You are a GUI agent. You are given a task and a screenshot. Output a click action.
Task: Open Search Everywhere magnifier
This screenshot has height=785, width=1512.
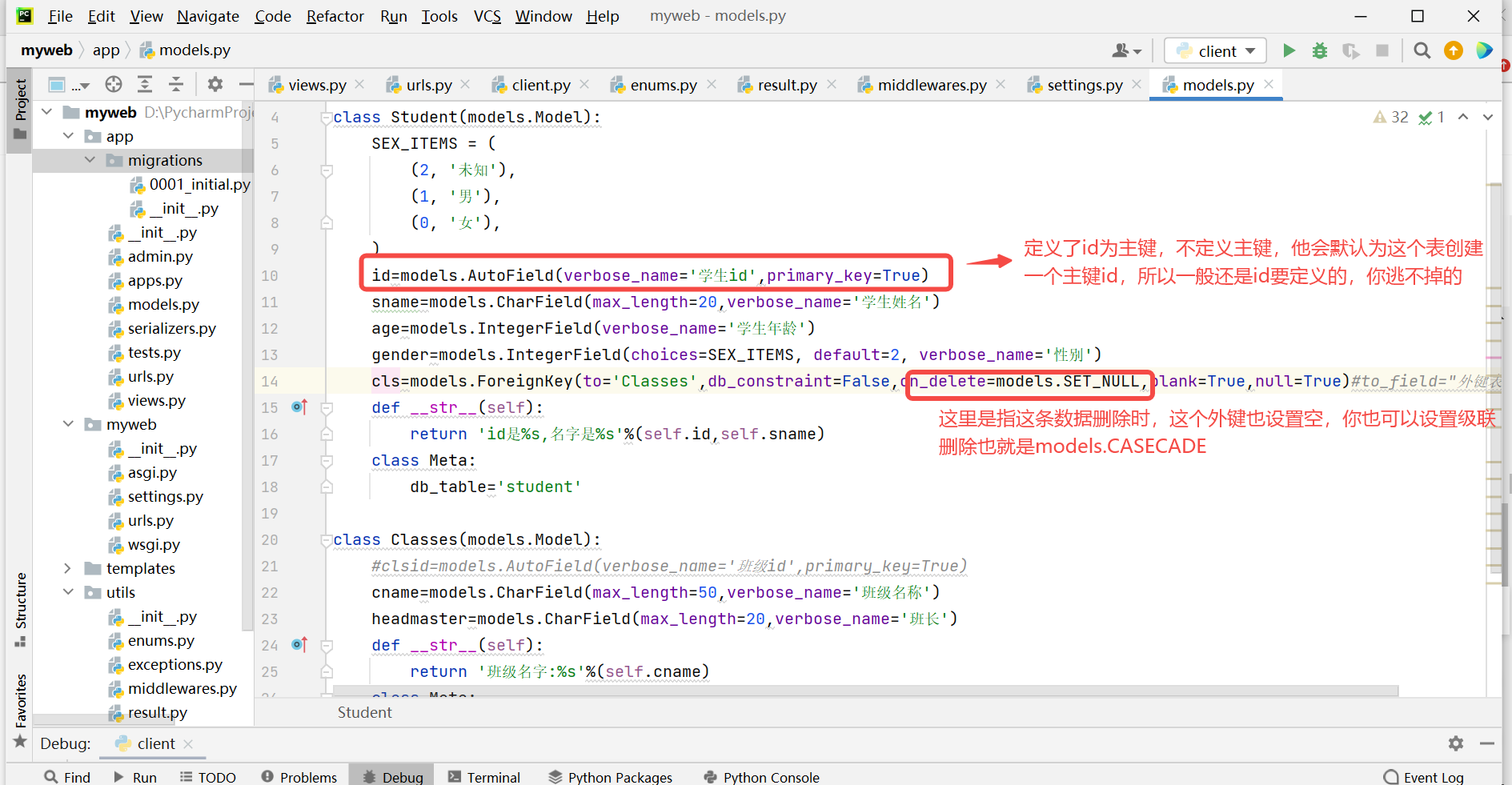(1422, 50)
